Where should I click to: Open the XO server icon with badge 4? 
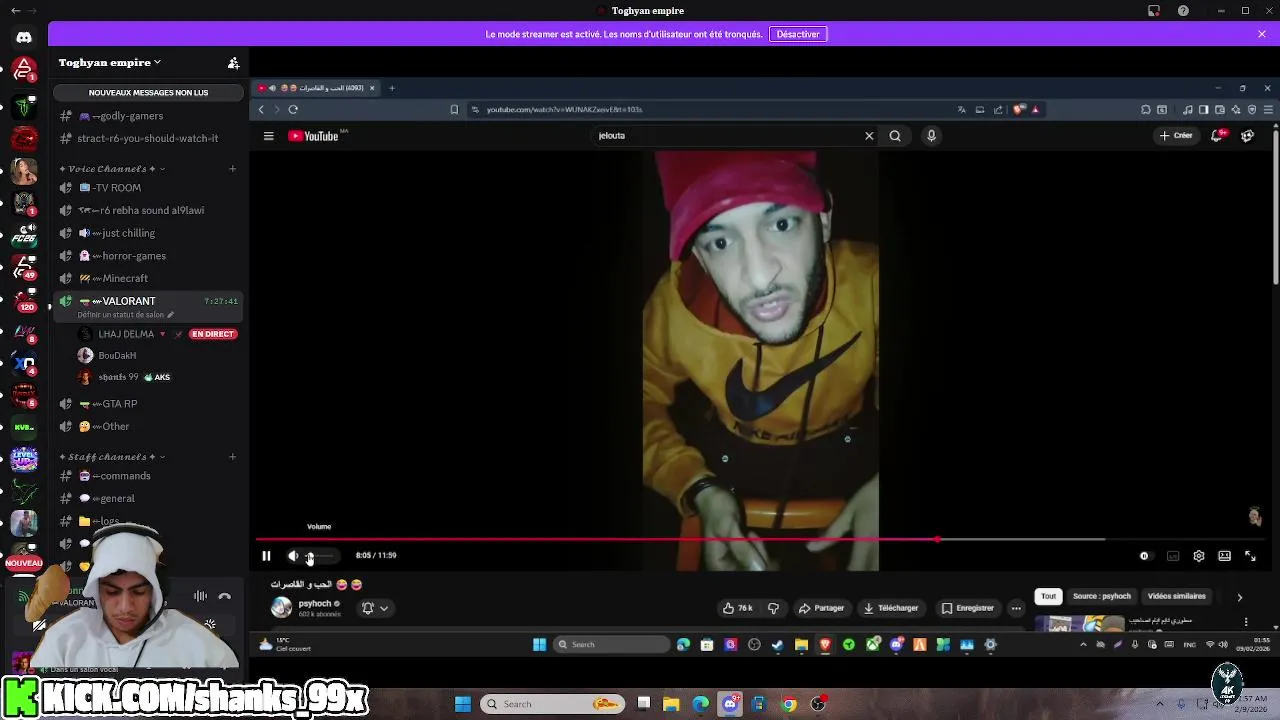tap(24, 363)
